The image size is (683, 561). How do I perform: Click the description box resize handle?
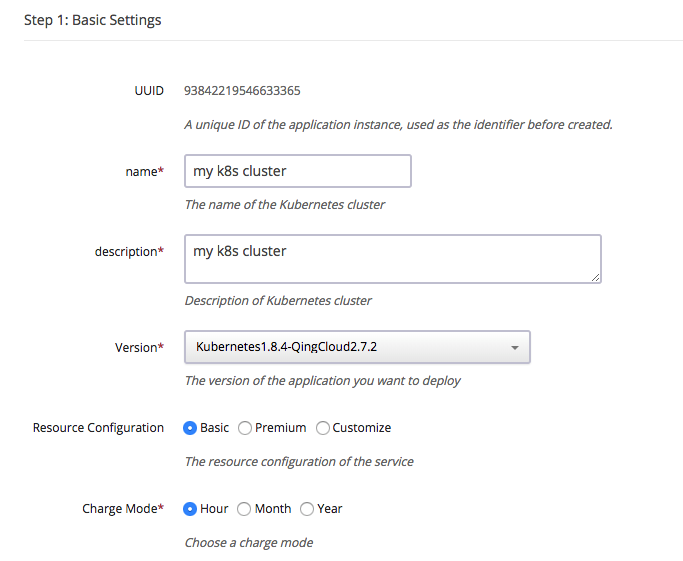click(596, 278)
